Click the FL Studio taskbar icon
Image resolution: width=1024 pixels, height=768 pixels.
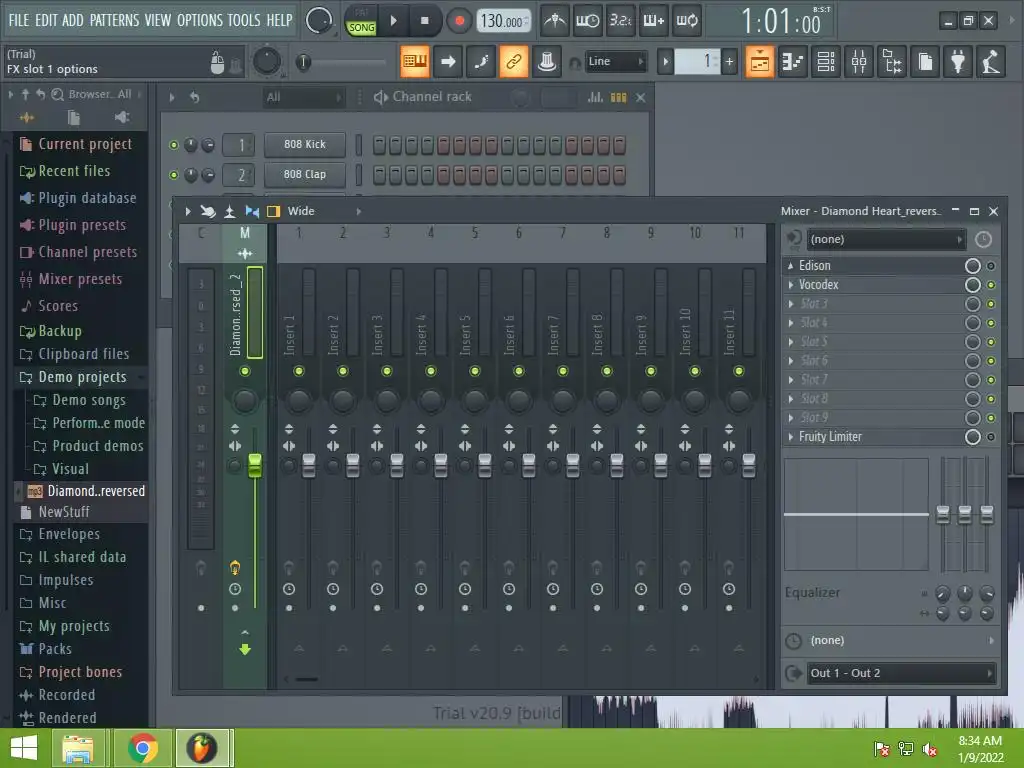(x=202, y=748)
